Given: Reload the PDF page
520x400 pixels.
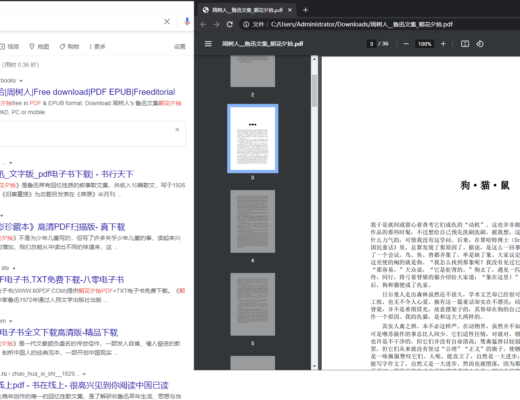Looking at the screenshot, I should (230, 24).
